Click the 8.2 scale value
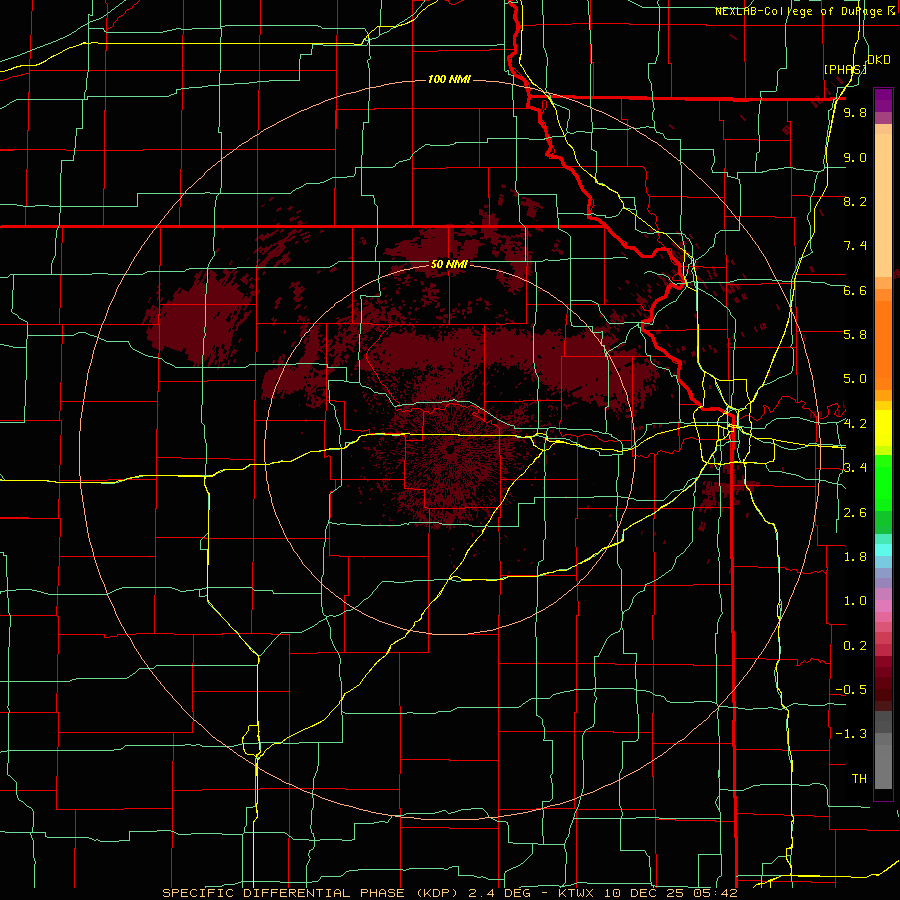 click(x=855, y=201)
